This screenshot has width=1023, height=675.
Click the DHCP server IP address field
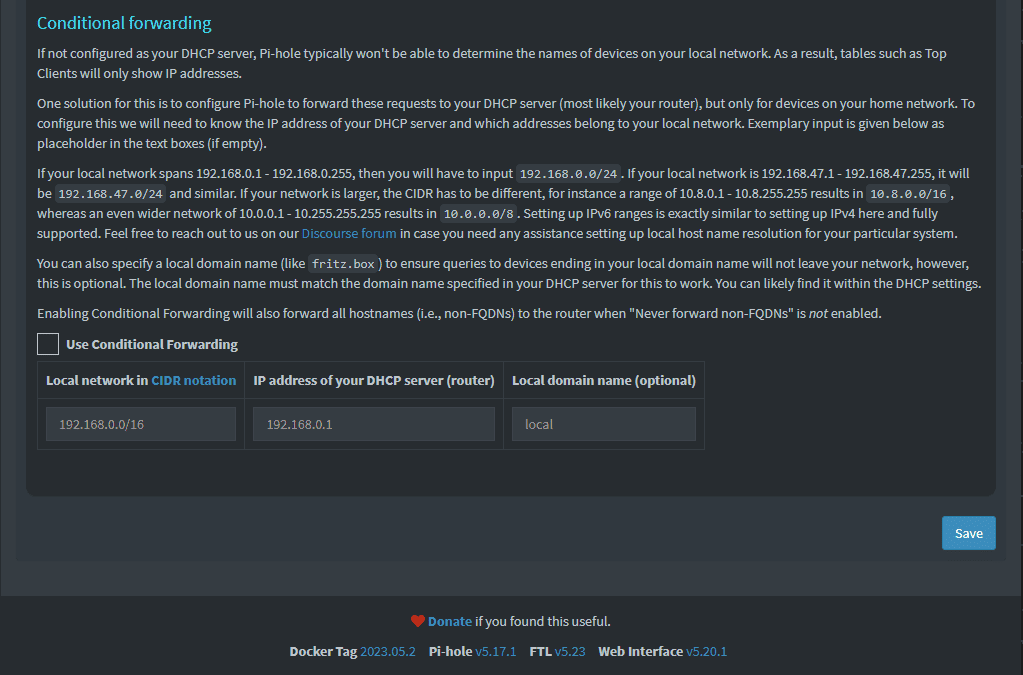click(373, 424)
